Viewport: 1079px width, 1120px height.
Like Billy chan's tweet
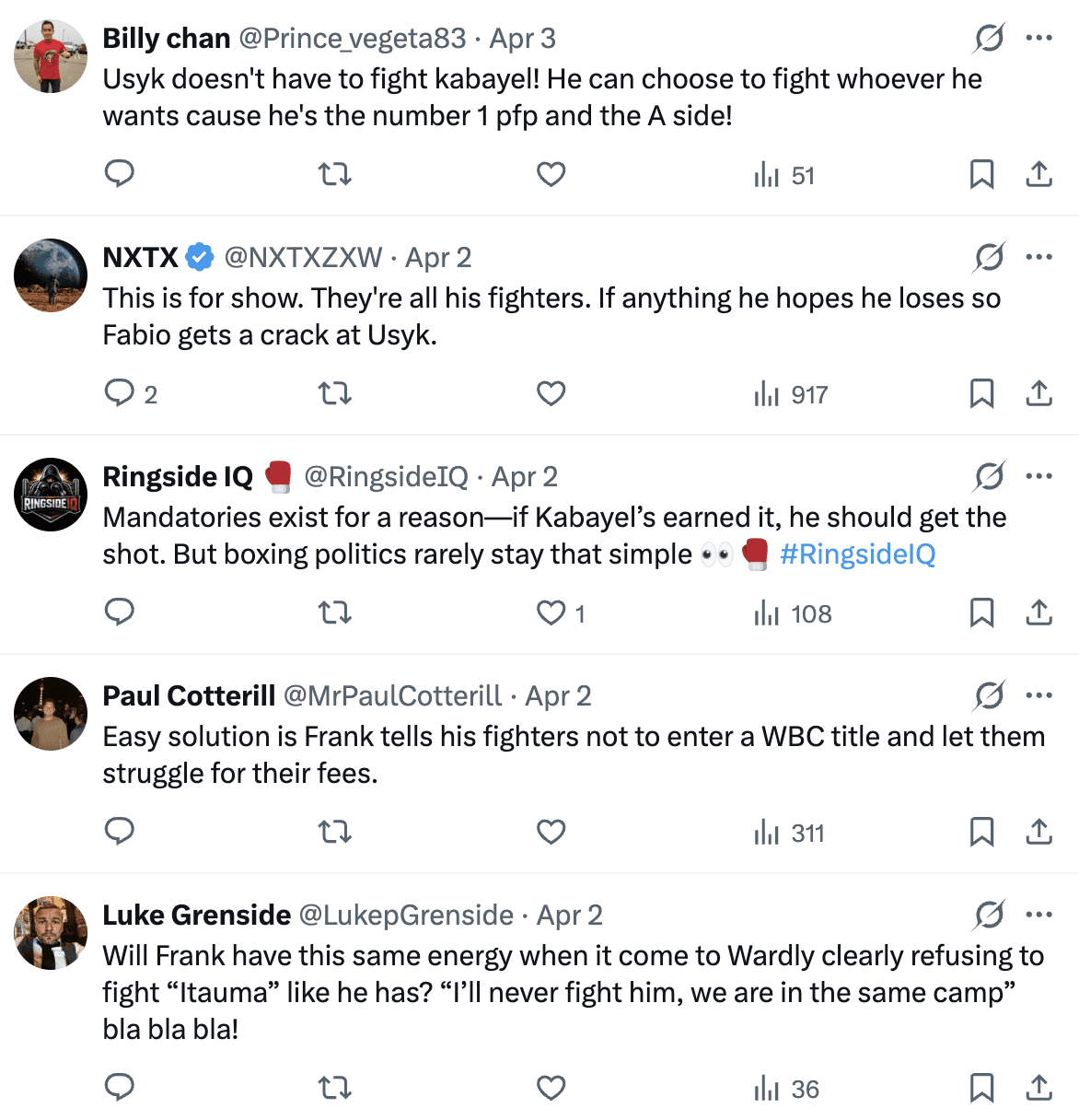point(551,174)
